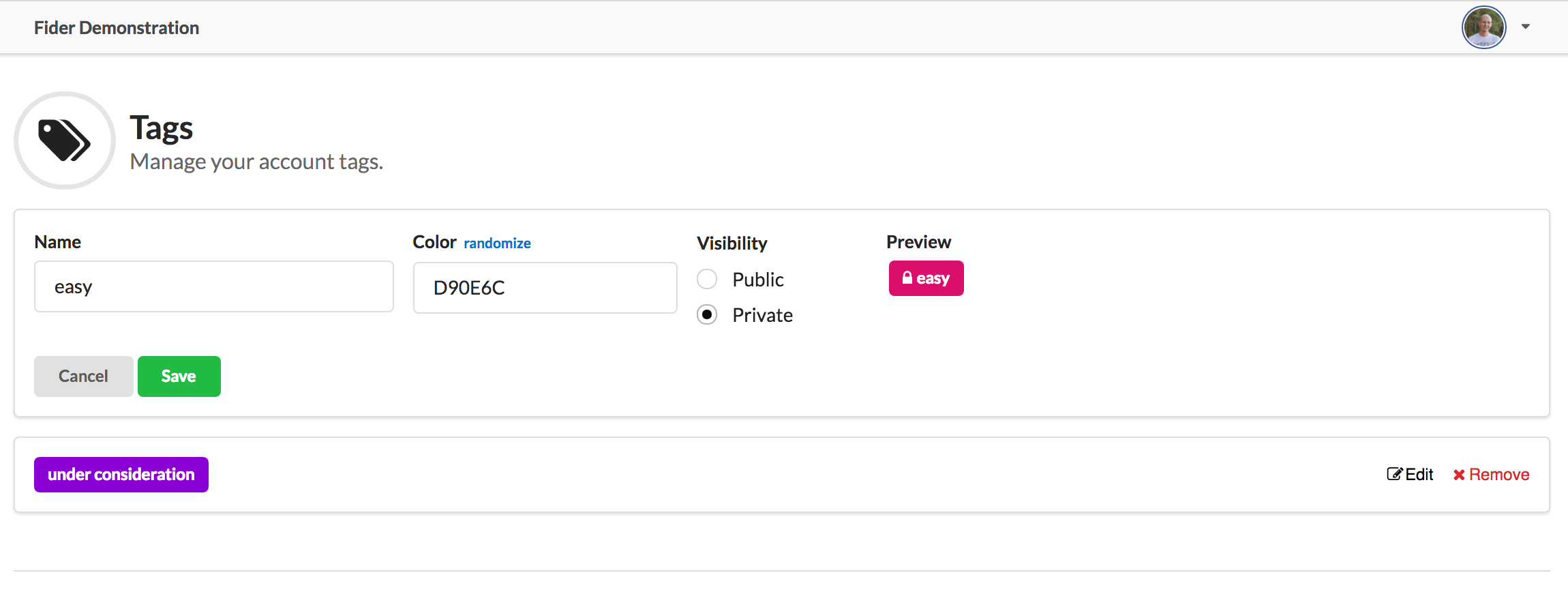1568x607 pixels.
Task: Click the pink easy preview tag
Action: coord(926,278)
